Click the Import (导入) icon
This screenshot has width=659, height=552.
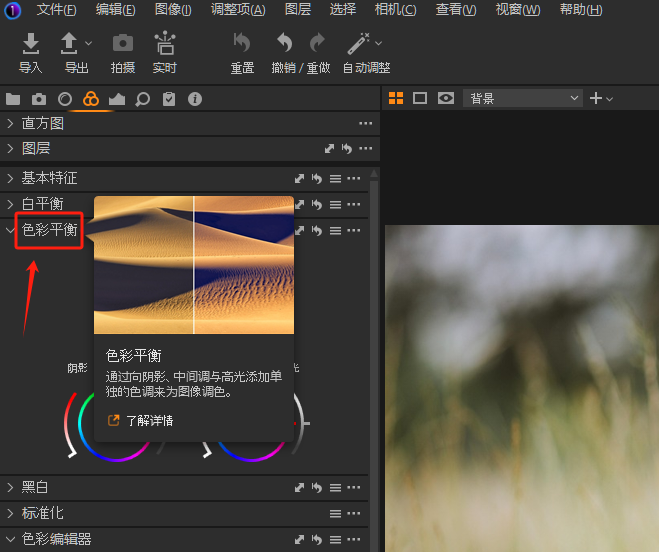coord(31,43)
